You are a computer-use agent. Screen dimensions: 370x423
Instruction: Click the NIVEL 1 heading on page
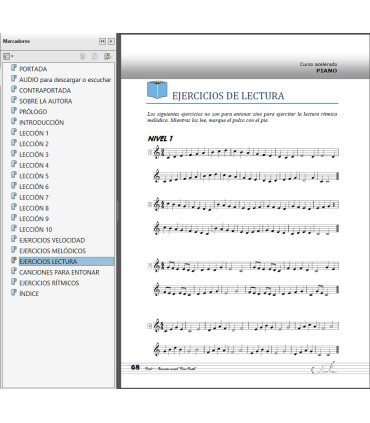[160, 139]
